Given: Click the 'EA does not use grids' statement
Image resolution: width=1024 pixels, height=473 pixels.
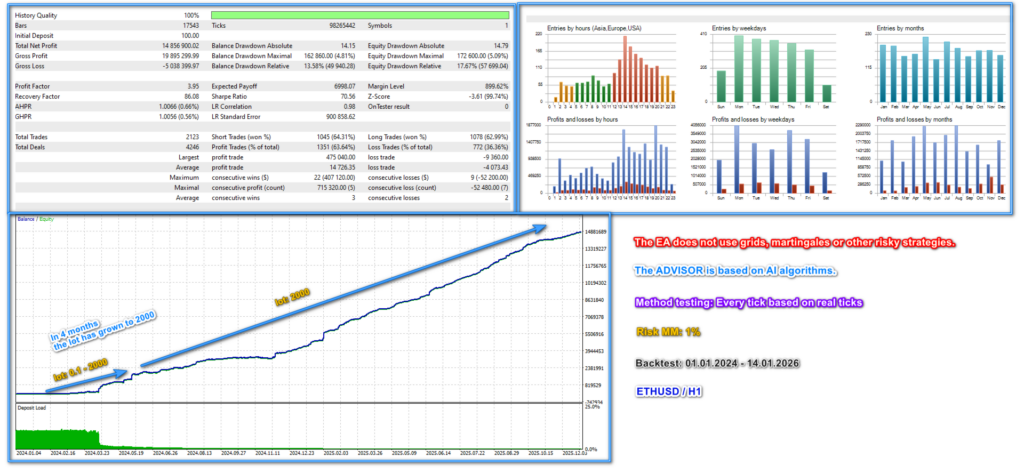Looking at the screenshot, I should [795, 243].
